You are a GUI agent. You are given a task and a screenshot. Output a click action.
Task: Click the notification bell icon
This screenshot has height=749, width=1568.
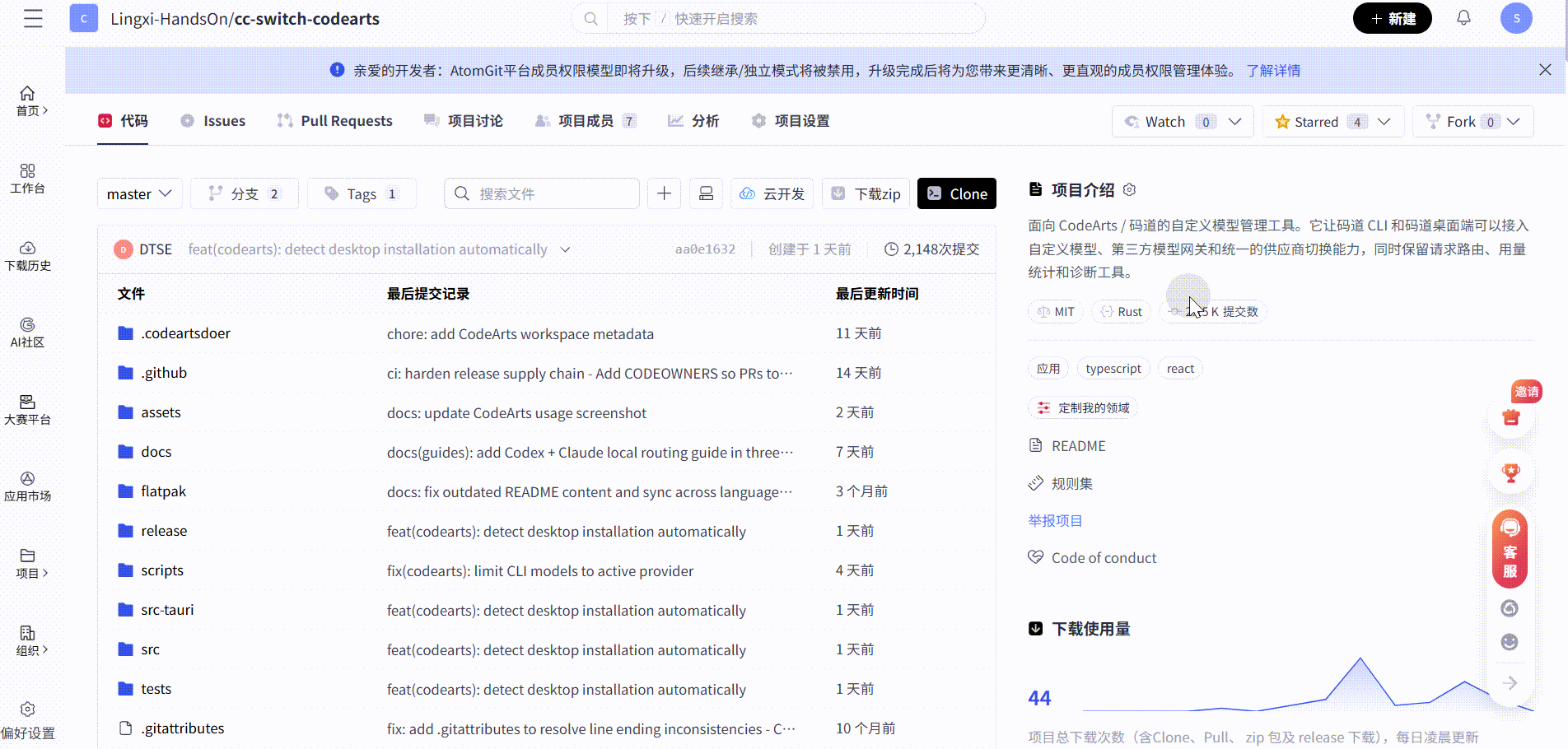[x=1463, y=18]
